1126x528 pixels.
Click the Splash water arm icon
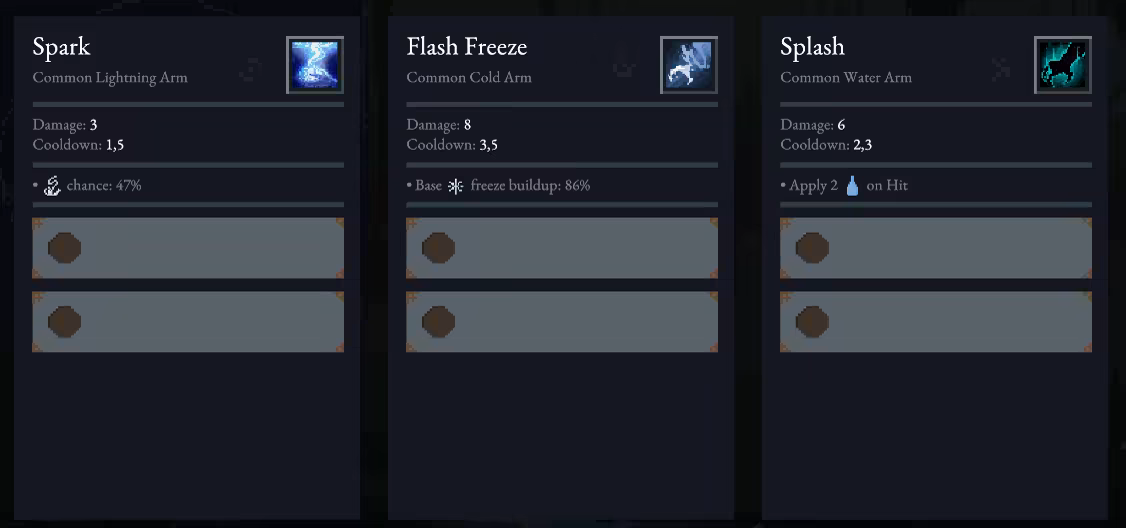tap(1063, 65)
